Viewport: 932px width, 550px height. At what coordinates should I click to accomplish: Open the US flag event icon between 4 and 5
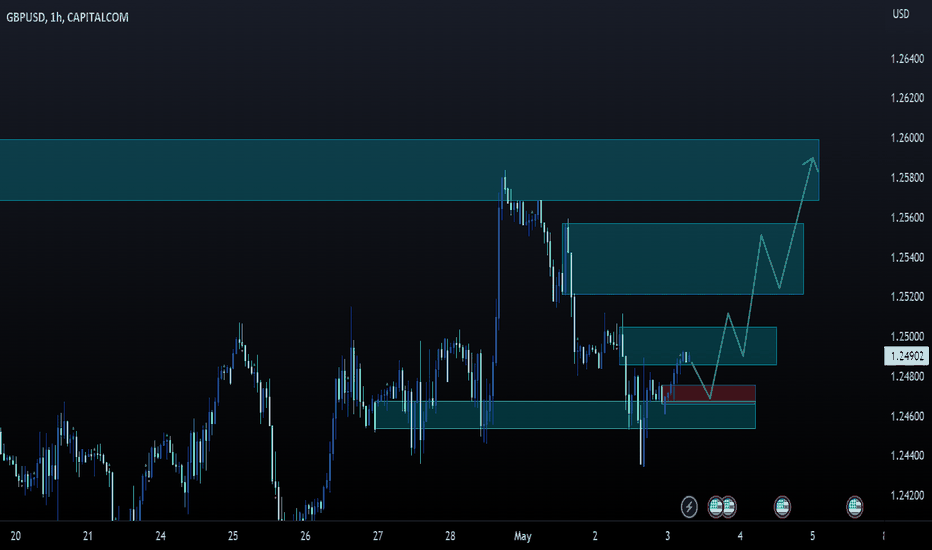(782, 507)
